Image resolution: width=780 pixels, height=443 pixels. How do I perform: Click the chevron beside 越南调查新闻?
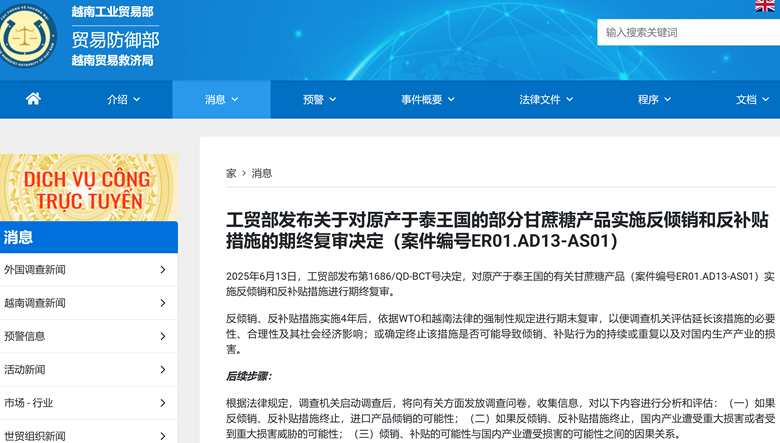[x=163, y=303]
